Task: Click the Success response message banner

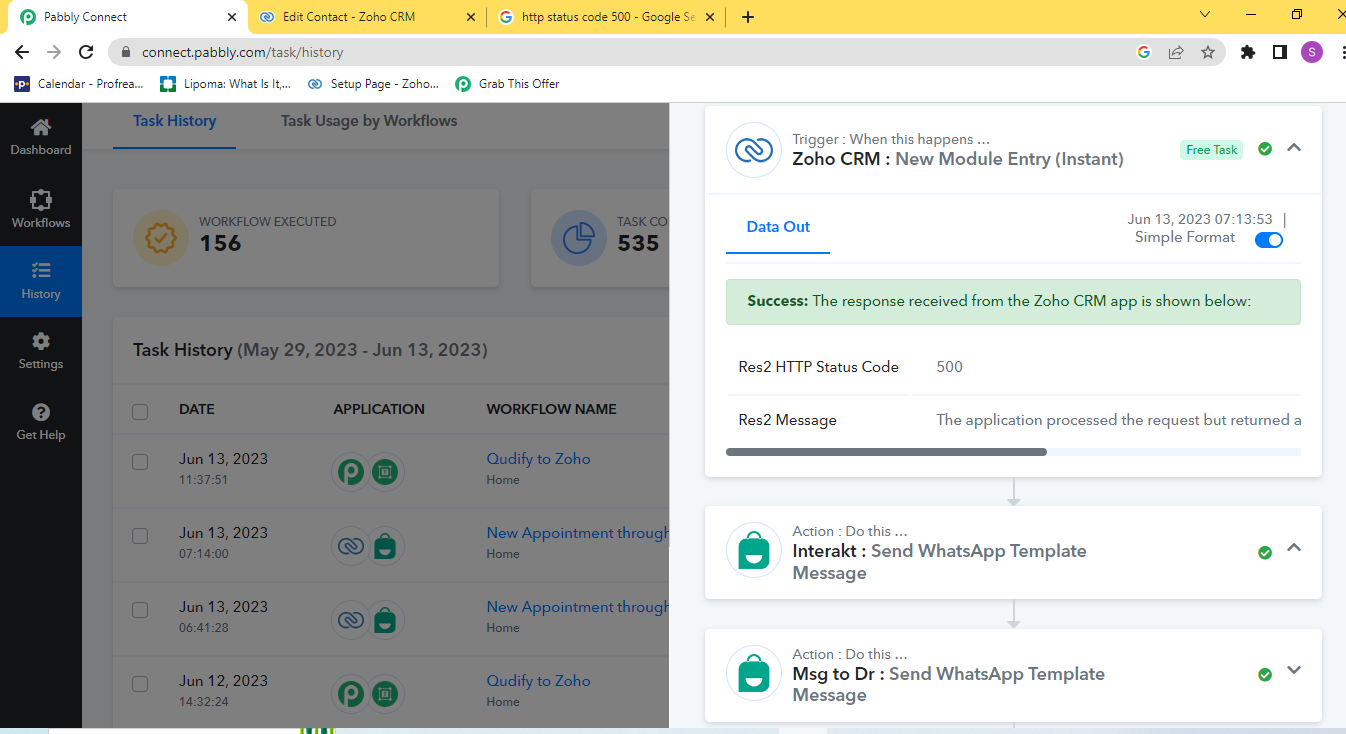Action: click(x=1013, y=301)
